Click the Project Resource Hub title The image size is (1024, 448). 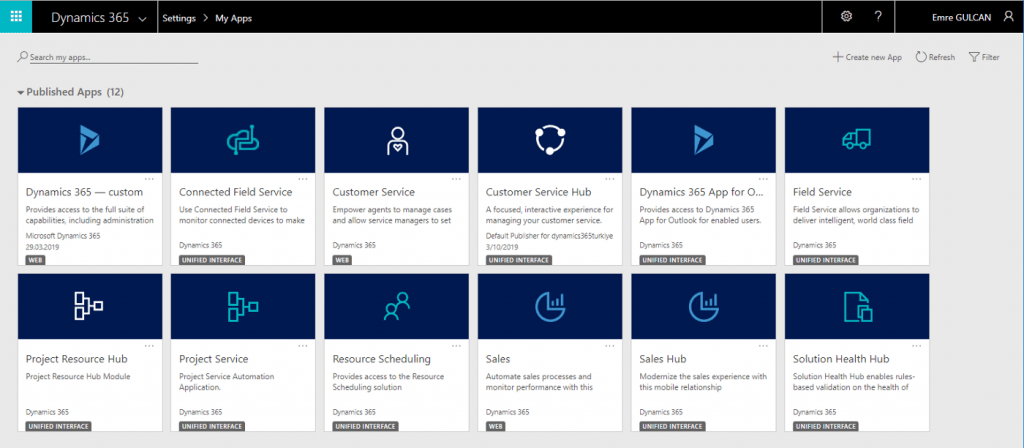click(76, 359)
